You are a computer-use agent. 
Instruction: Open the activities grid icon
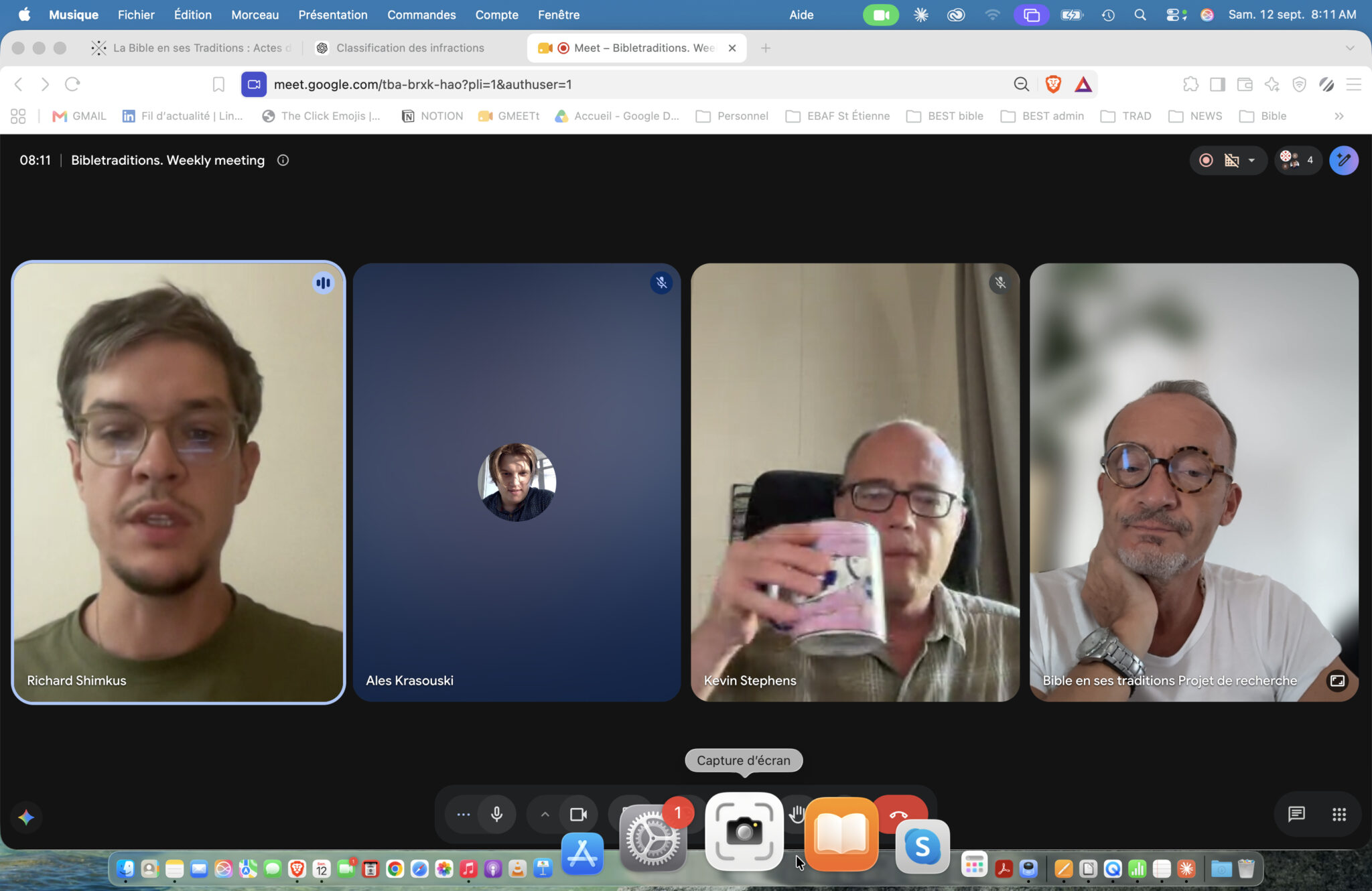(1339, 814)
